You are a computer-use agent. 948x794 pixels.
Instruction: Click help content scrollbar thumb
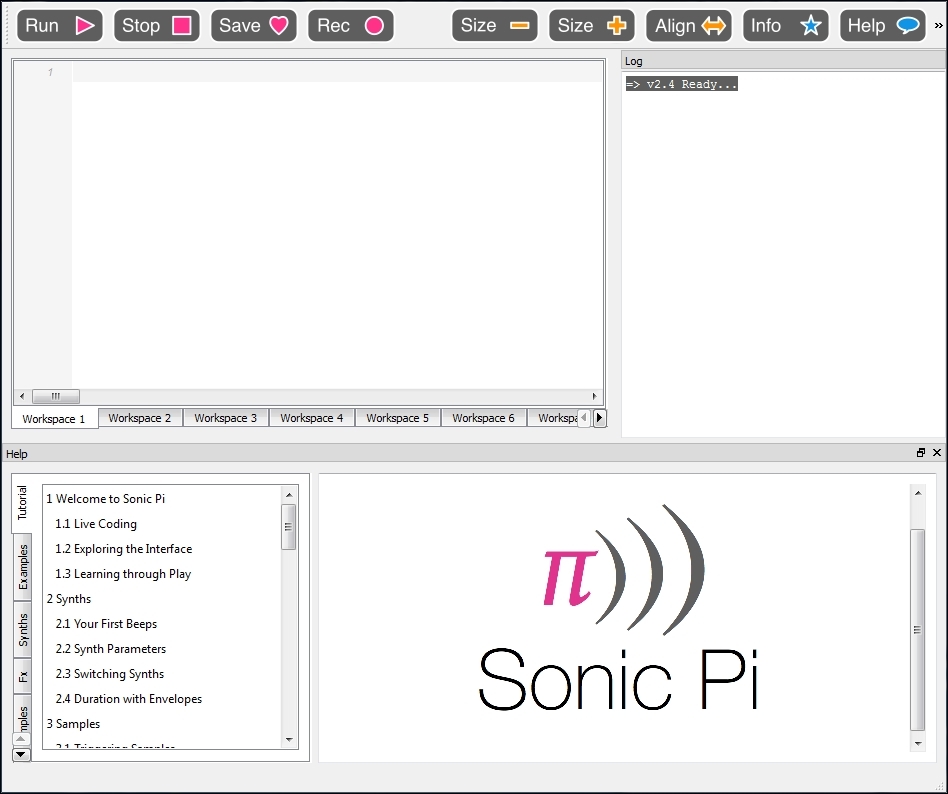click(x=918, y=630)
